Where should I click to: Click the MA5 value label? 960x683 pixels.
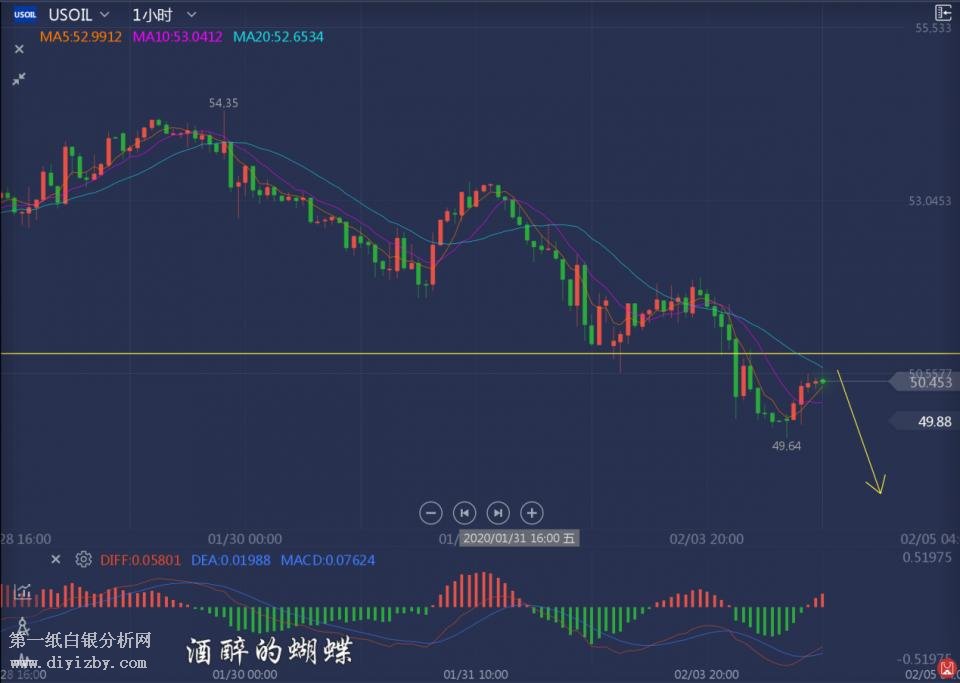tap(81, 37)
